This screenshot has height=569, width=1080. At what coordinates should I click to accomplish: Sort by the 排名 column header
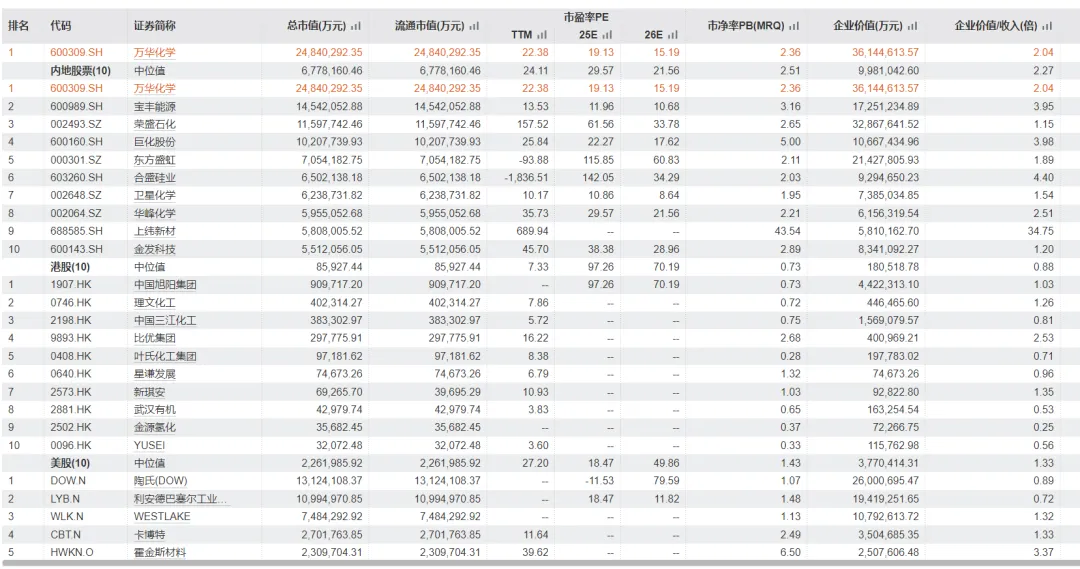[x=19, y=26]
